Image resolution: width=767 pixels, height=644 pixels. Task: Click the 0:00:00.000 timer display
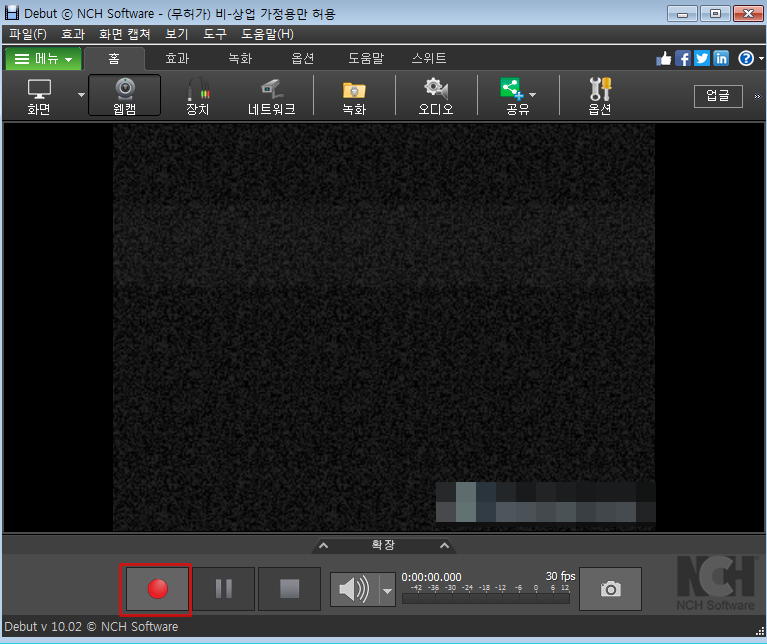click(431, 577)
